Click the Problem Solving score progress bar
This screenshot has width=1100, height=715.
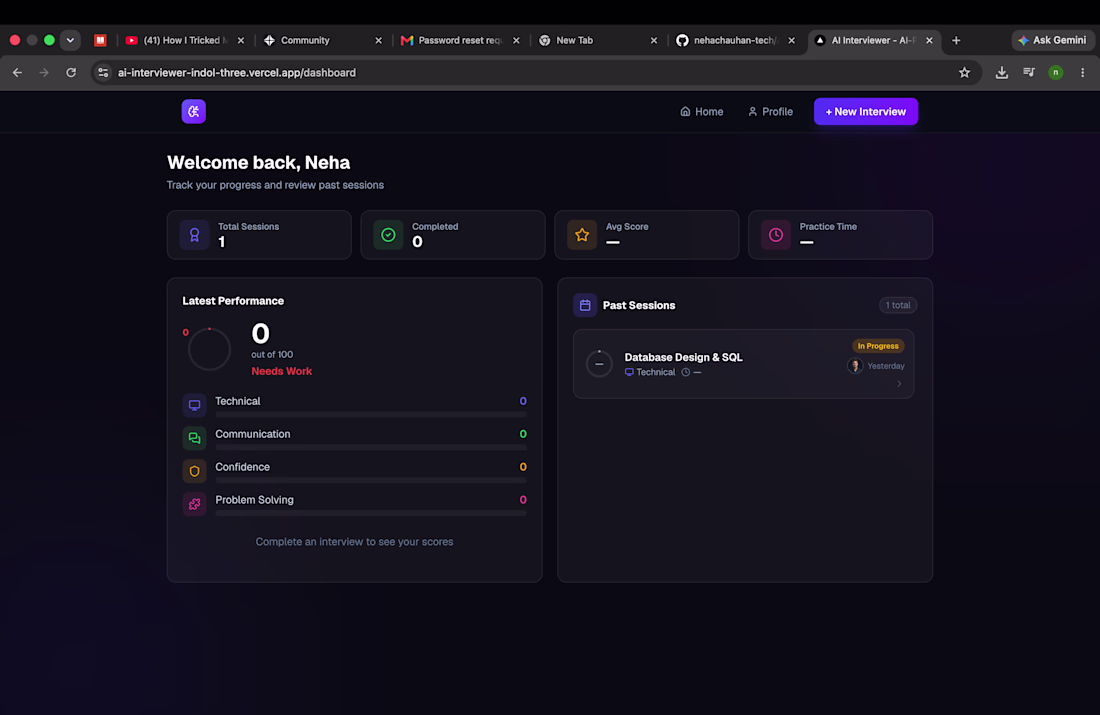click(x=370, y=514)
